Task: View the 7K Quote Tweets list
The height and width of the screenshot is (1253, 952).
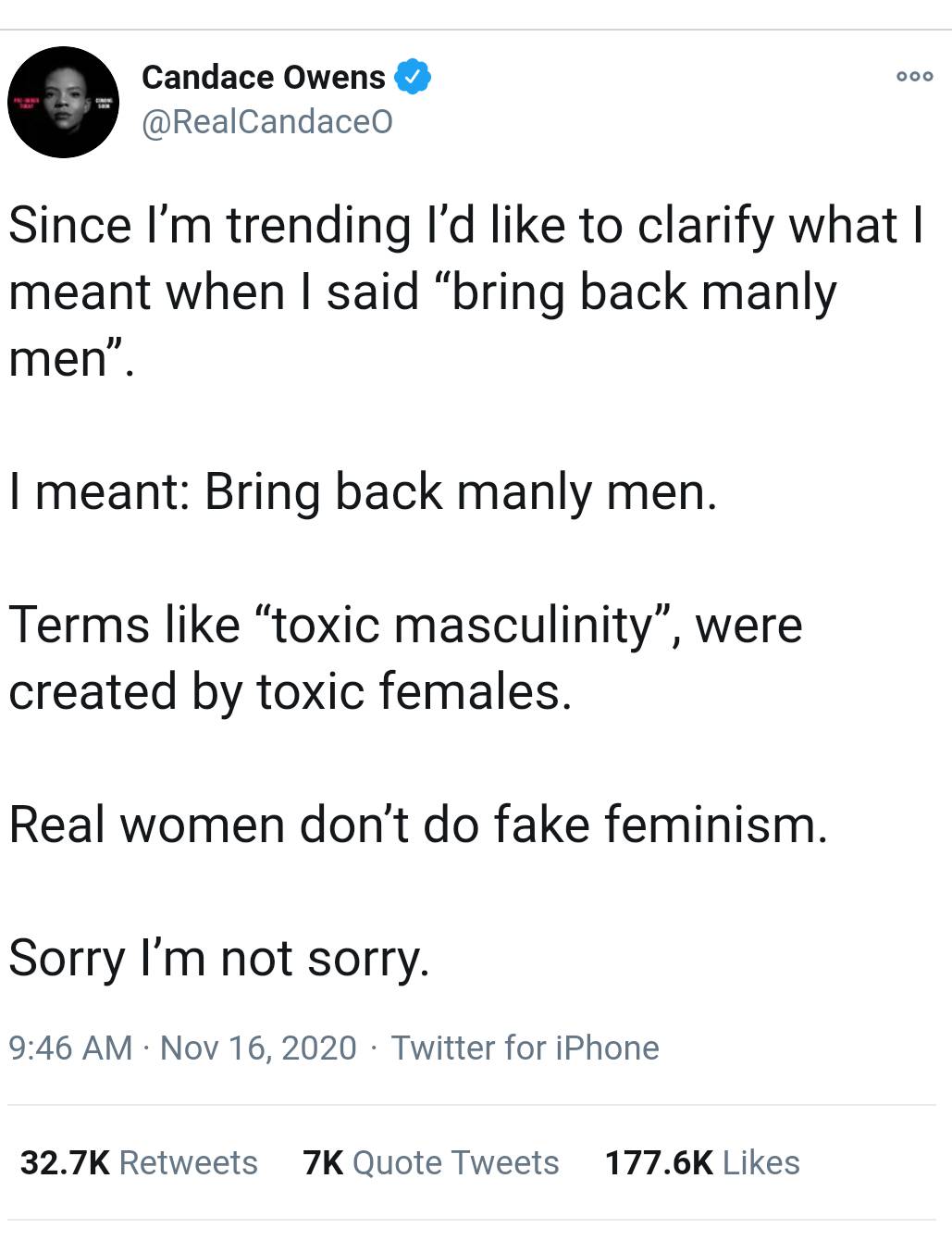Action: coord(431,1162)
